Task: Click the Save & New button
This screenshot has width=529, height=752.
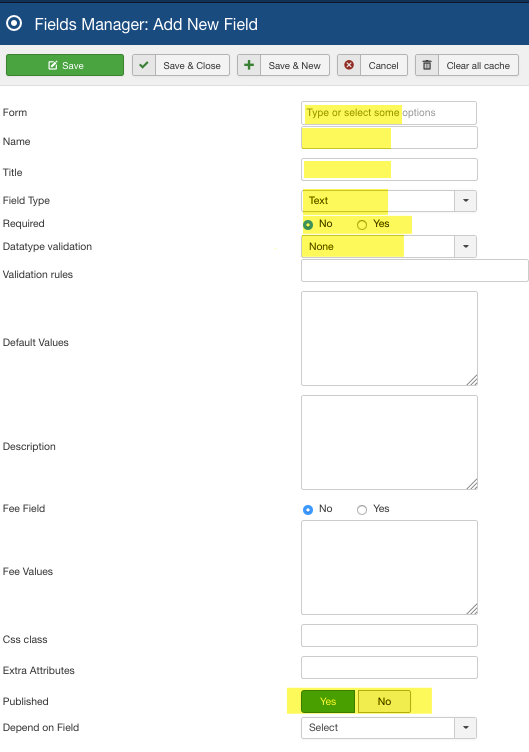Action: point(283,65)
